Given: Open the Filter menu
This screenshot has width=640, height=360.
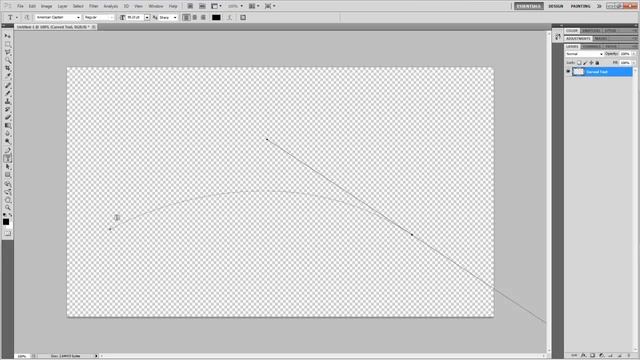Looking at the screenshot, I should pos(93,6).
